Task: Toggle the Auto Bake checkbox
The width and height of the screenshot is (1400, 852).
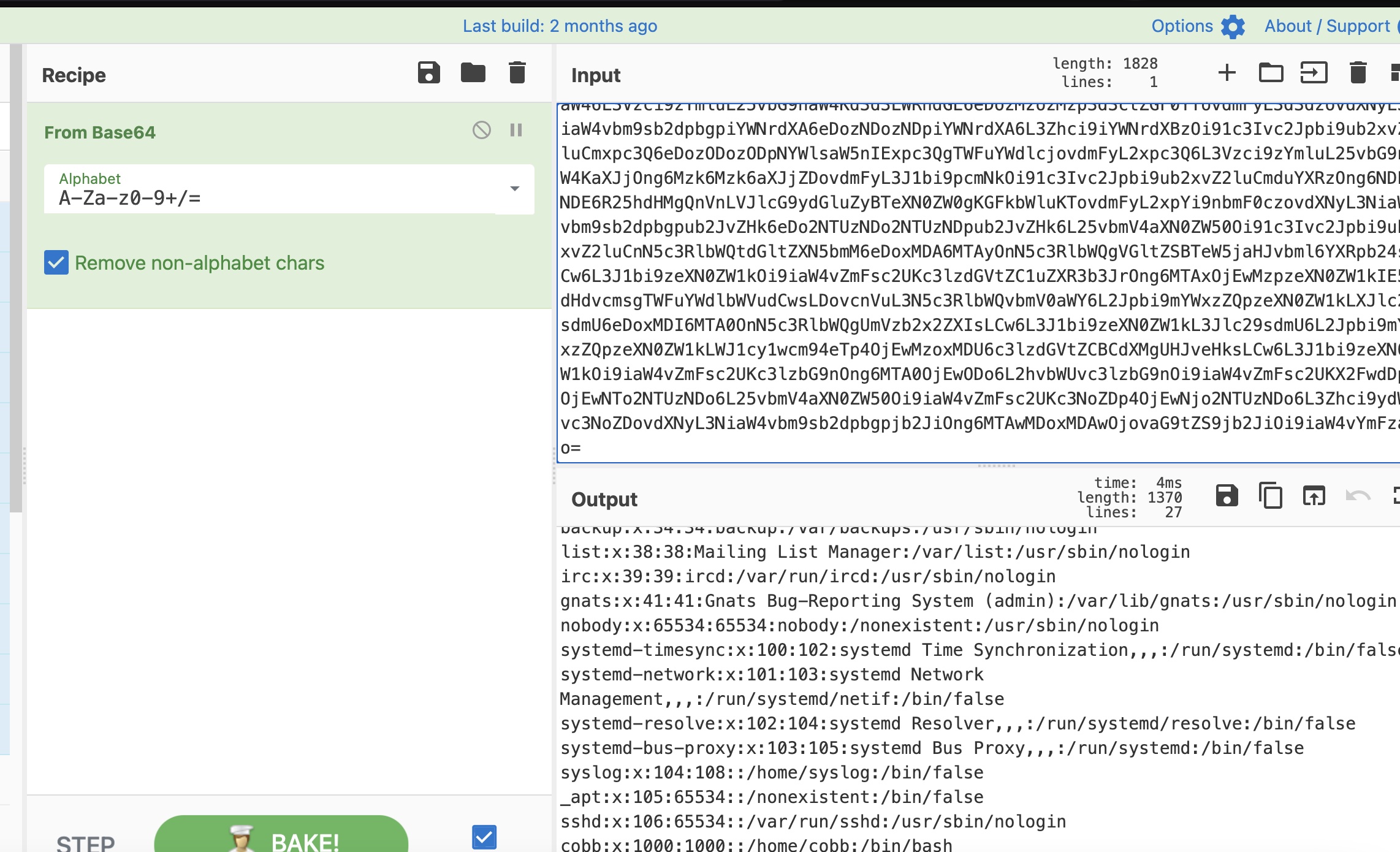Action: (x=484, y=837)
